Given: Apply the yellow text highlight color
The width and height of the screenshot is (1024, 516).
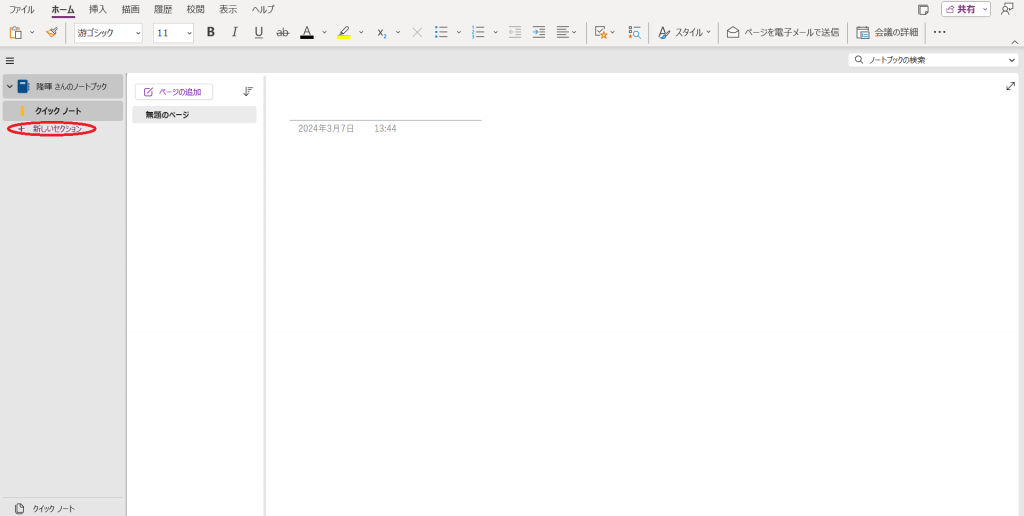Looking at the screenshot, I should pos(344,32).
